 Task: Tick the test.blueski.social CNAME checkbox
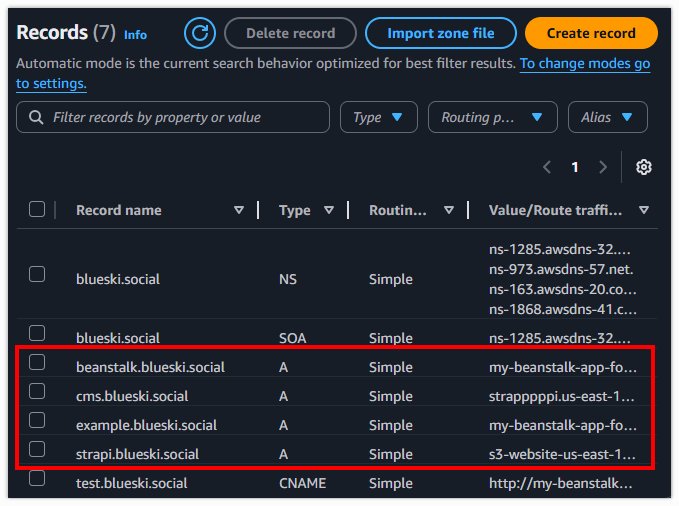[x=37, y=478]
